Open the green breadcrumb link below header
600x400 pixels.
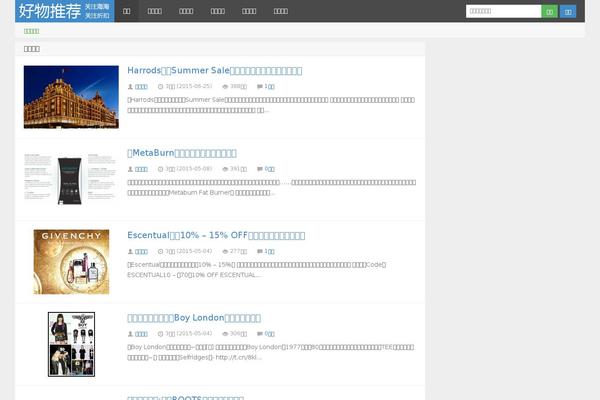pos(31,31)
